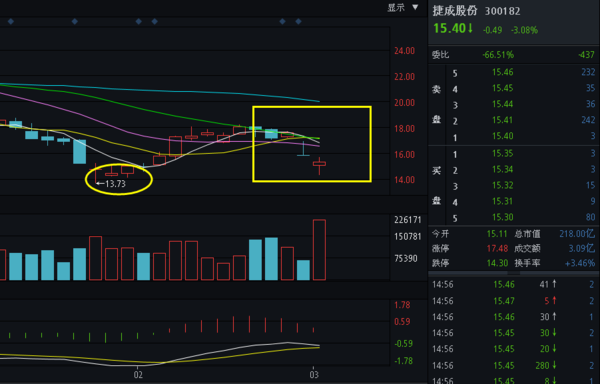600x384 pixels.
Task: Select buy level 1 price 15.35
Action: pyautogui.click(x=502, y=154)
